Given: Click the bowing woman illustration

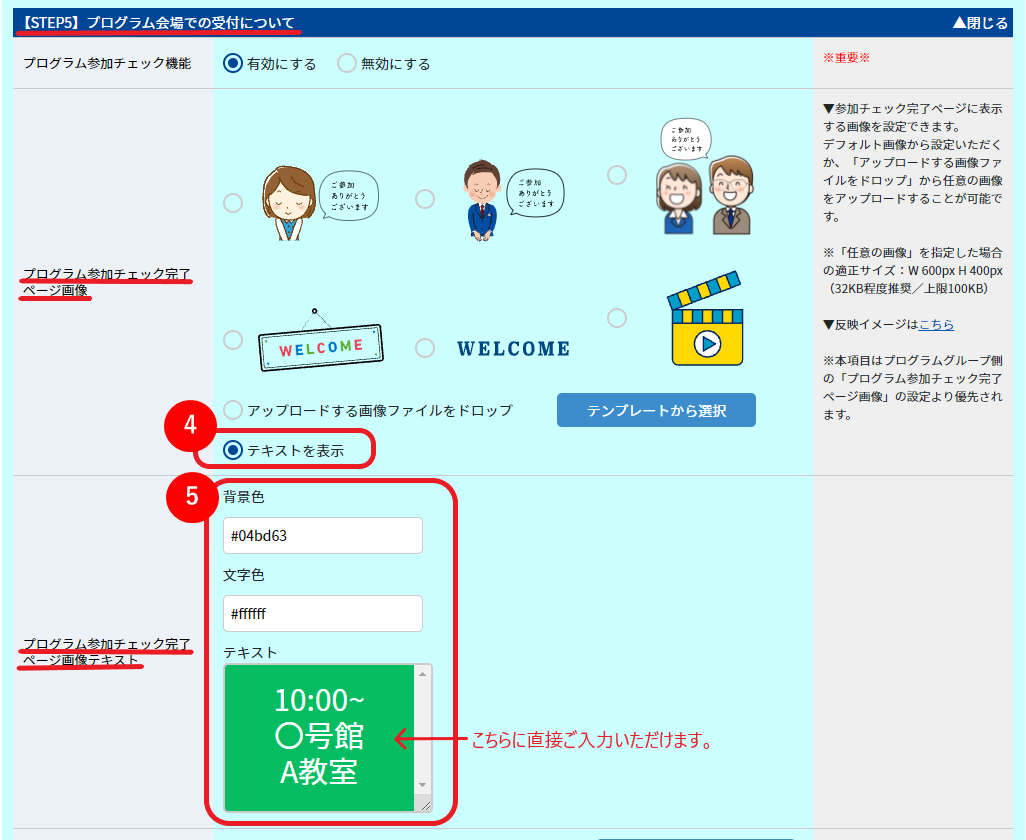Looking at the screenshot, I should pos(320,203).
